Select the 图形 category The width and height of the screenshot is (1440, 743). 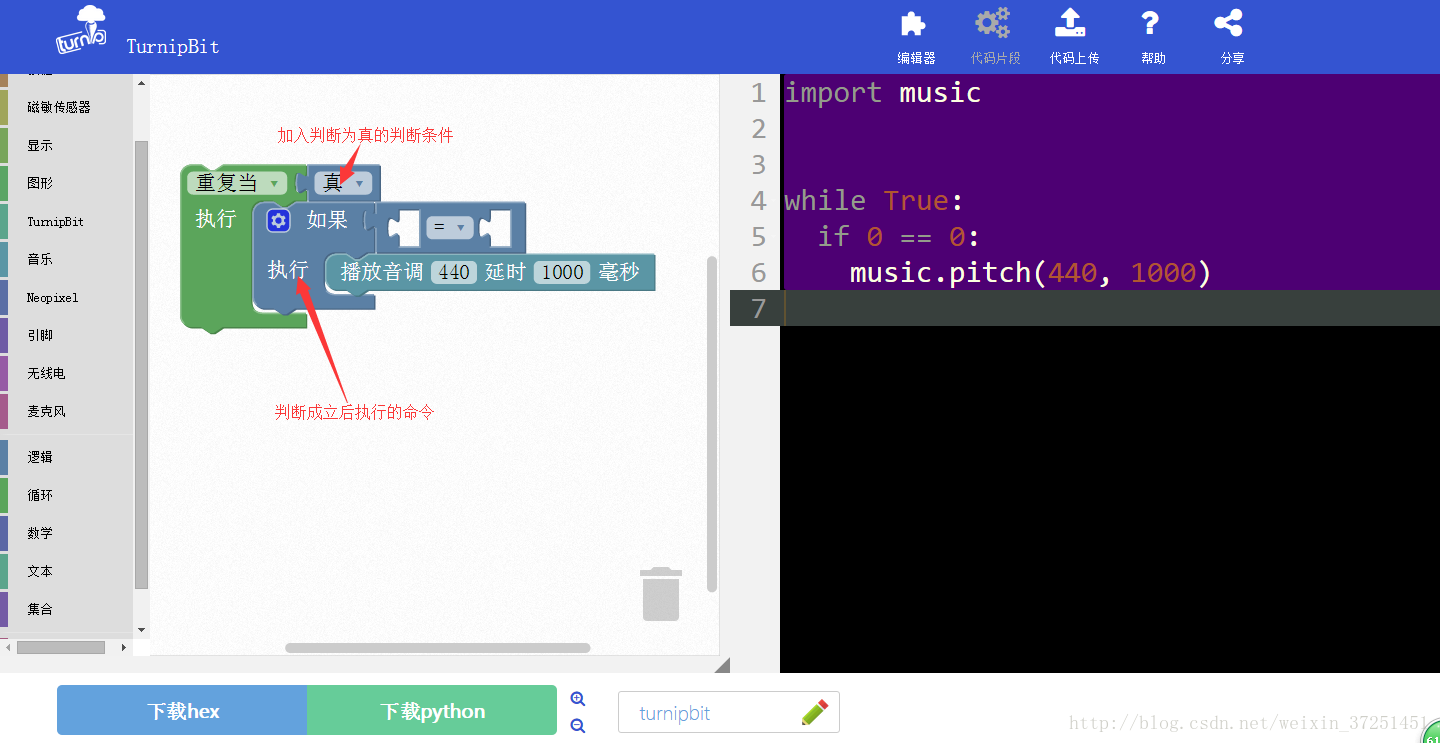pos(66,183)
